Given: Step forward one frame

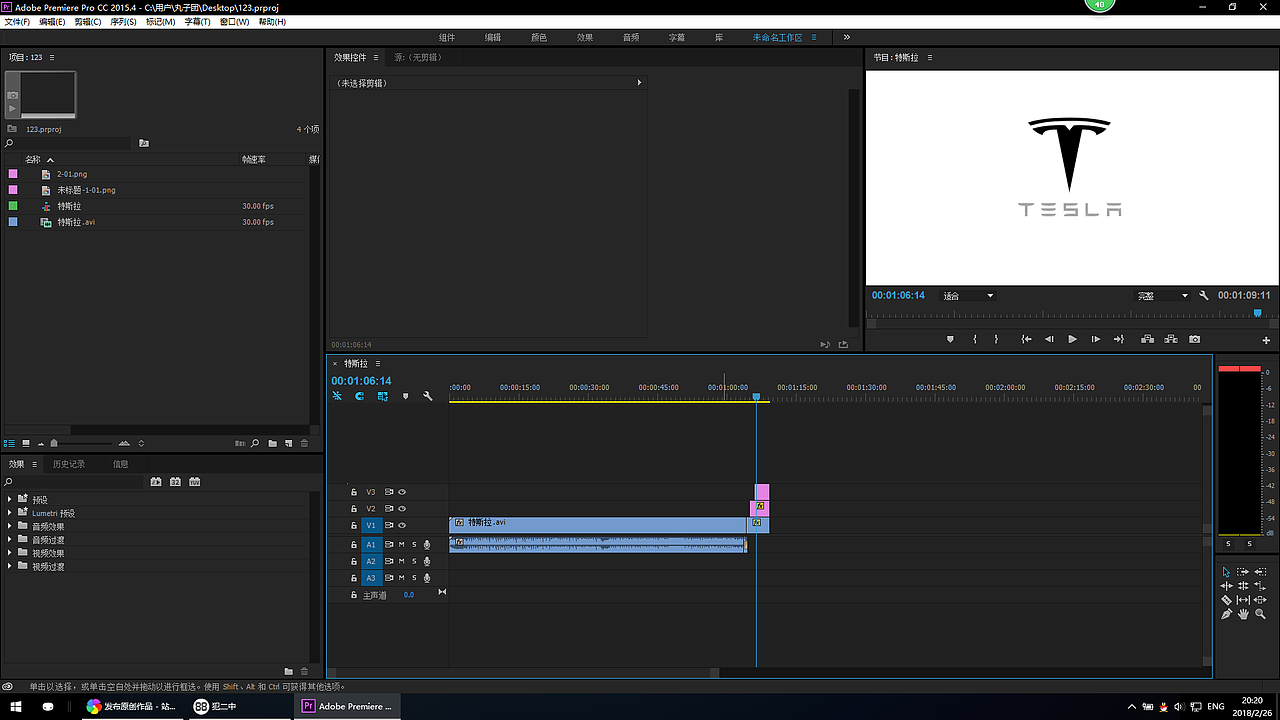Looking at the screenshot, I should pyautogui.click(x=1096, y=339).
